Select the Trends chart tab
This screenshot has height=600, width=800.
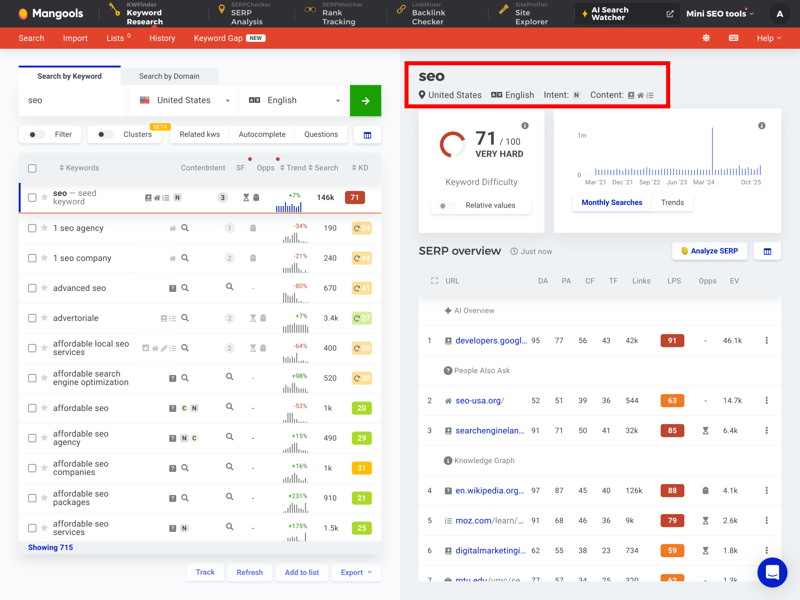672,203
